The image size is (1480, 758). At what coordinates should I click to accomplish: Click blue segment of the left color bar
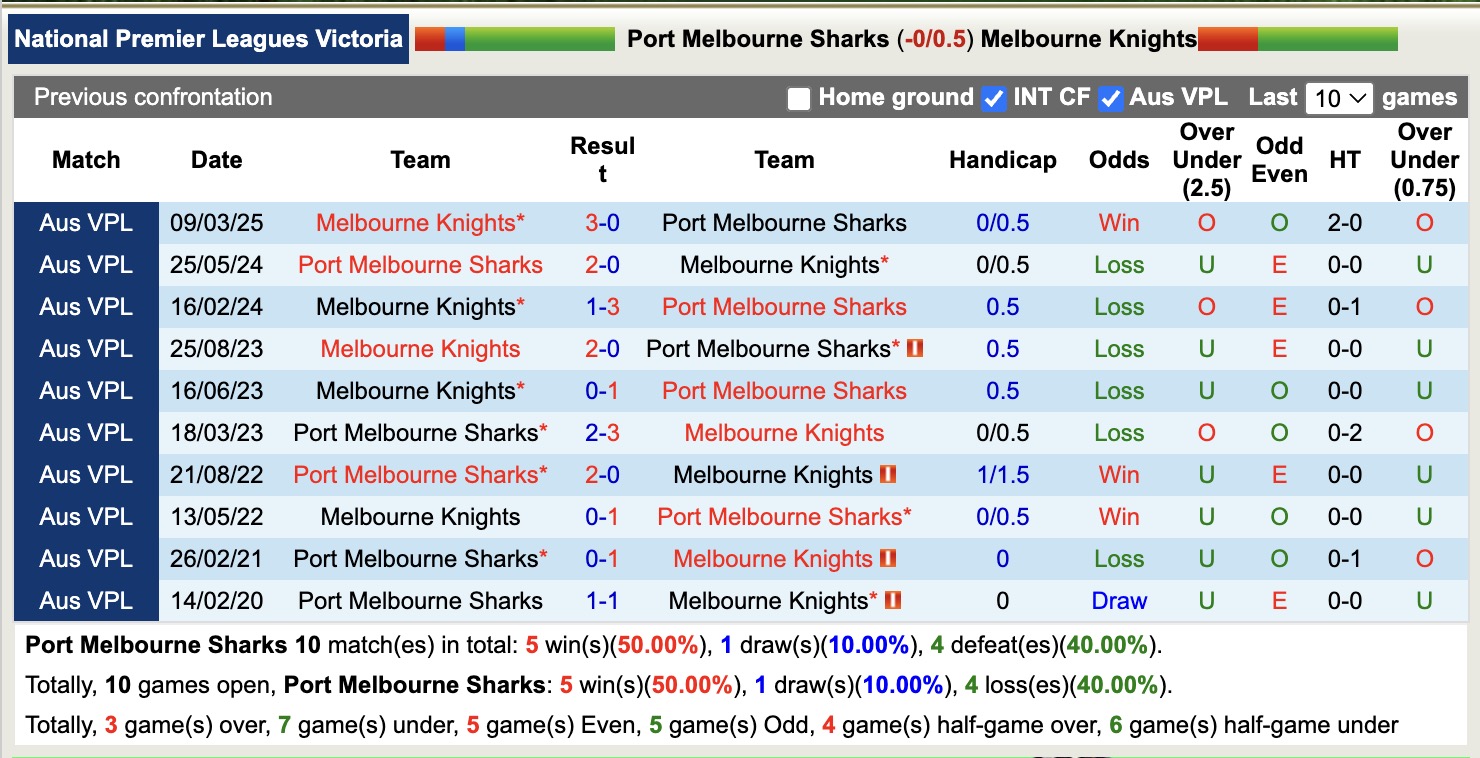click(456, 38)
